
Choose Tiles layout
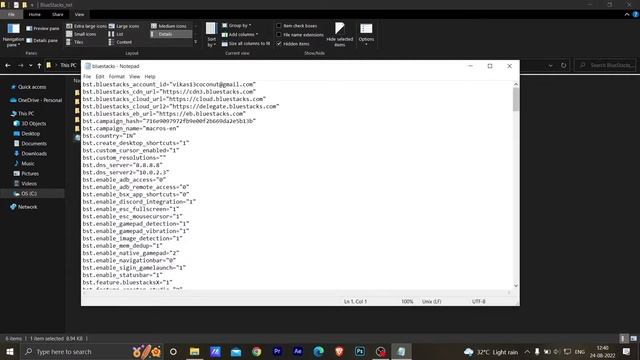pyautogui.click(x=75, y=42)
